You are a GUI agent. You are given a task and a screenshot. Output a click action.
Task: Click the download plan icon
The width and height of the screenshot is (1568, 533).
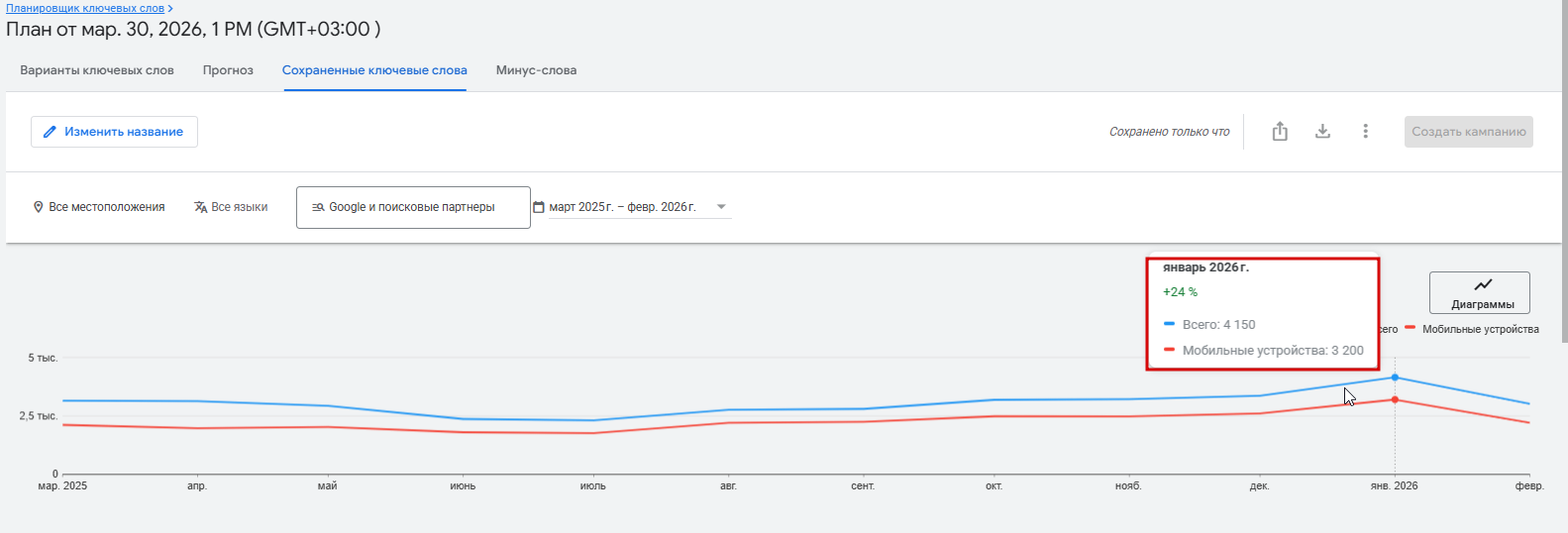1322,132
